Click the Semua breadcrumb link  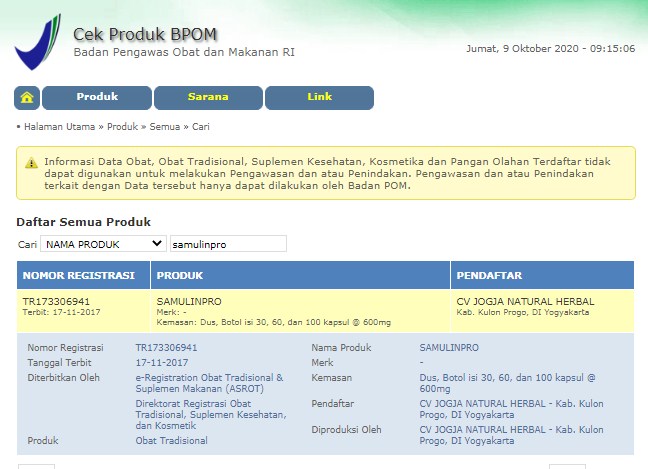coord(164,127)
